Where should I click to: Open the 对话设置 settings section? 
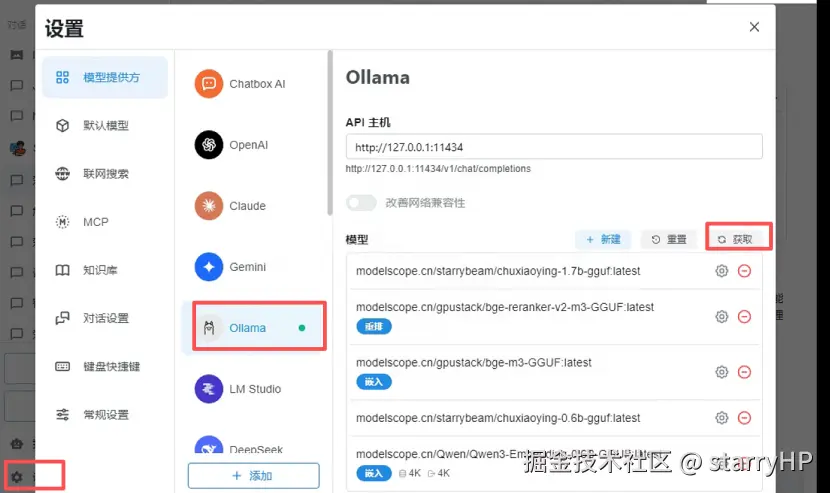[105, 318]
